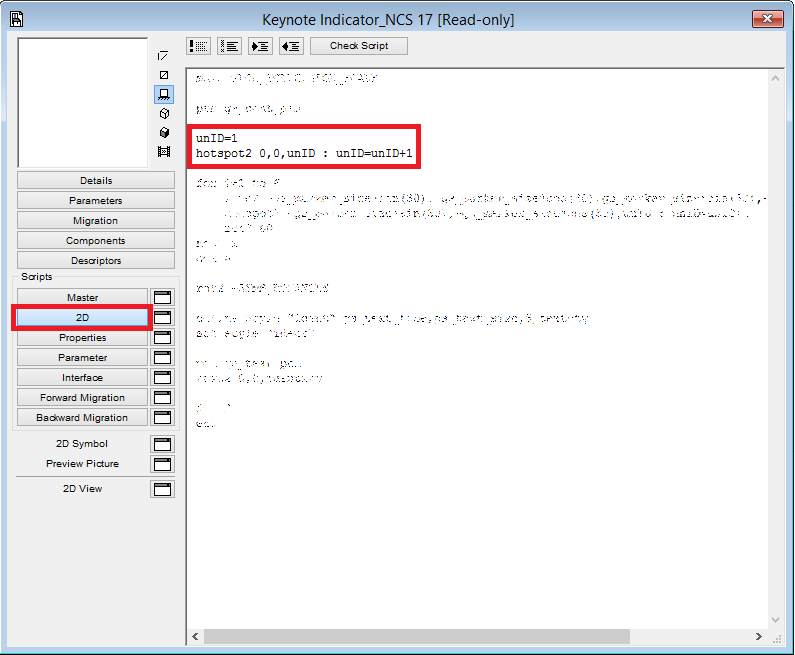Switch to the Master script
The image size is (795, 655).
(x=83, y=298)
